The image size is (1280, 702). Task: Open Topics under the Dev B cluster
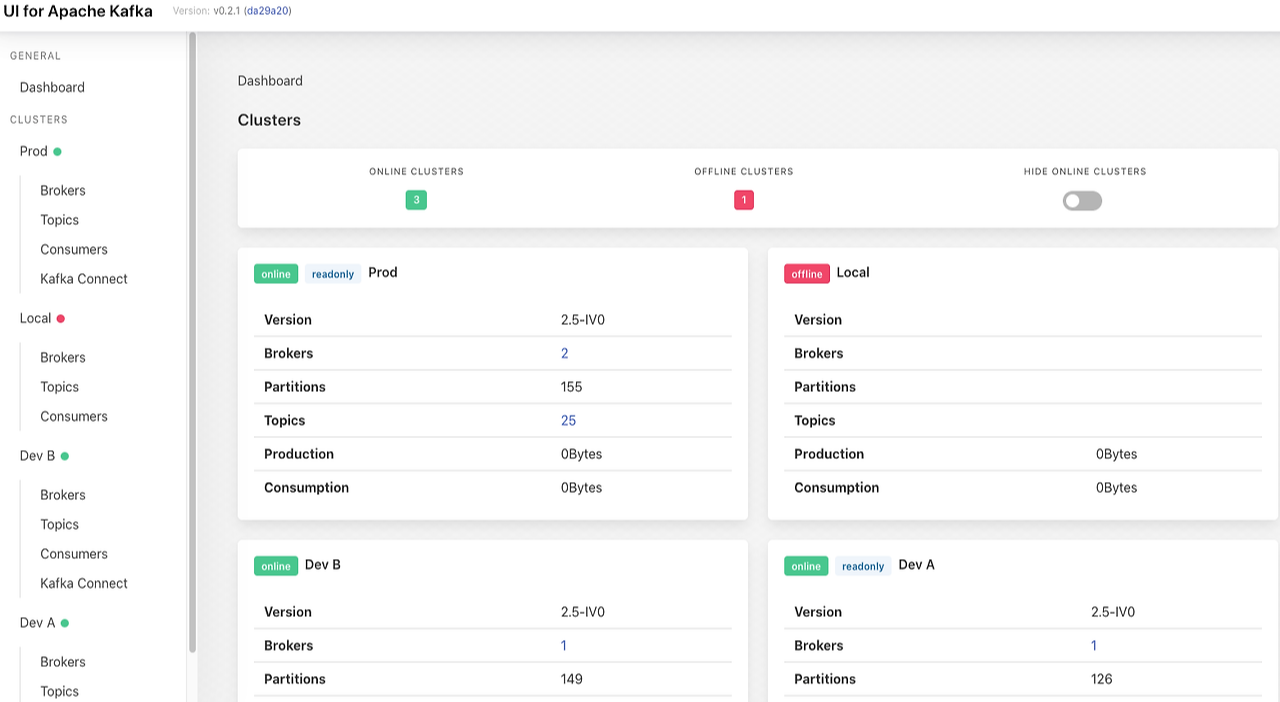(59, 524)
